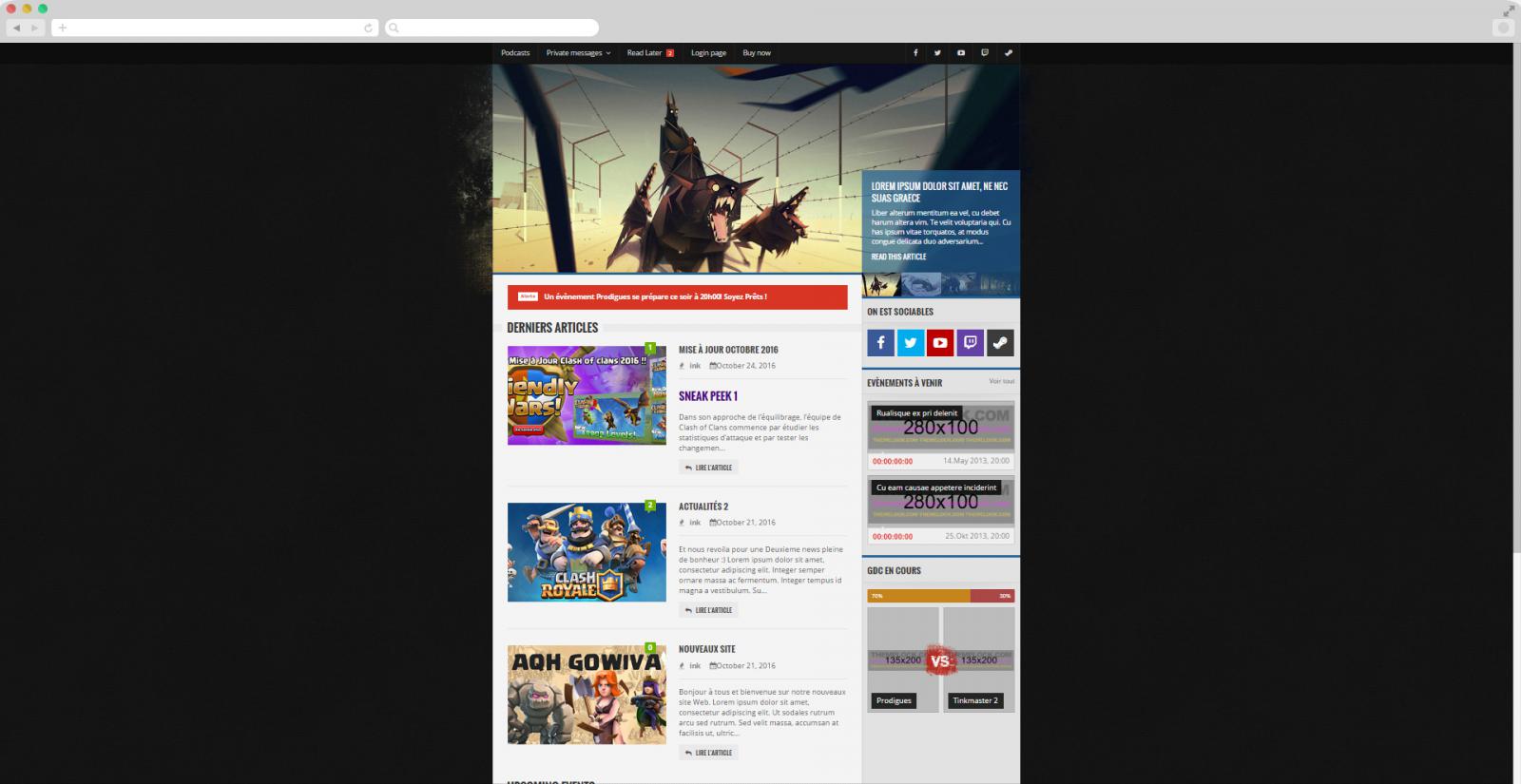The height and width of the screenshot is (784, 1521).
Task: Open Twitch link in top navigation bar
Action: pyautogui.click(x=985, y=53)
